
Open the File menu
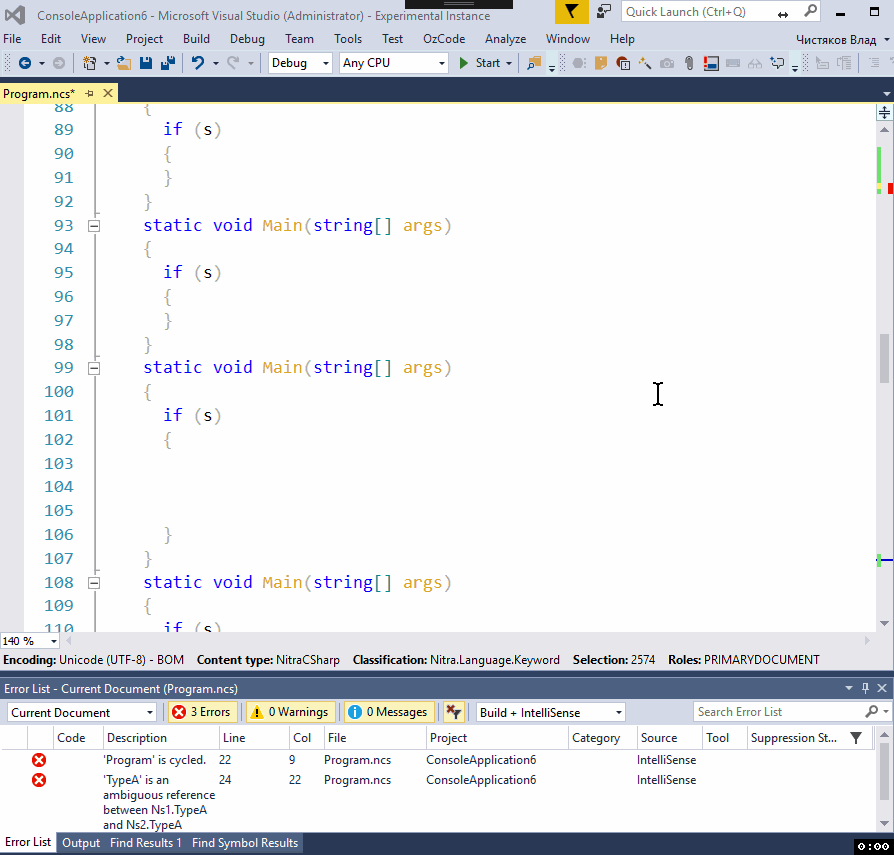pos(12,39)
